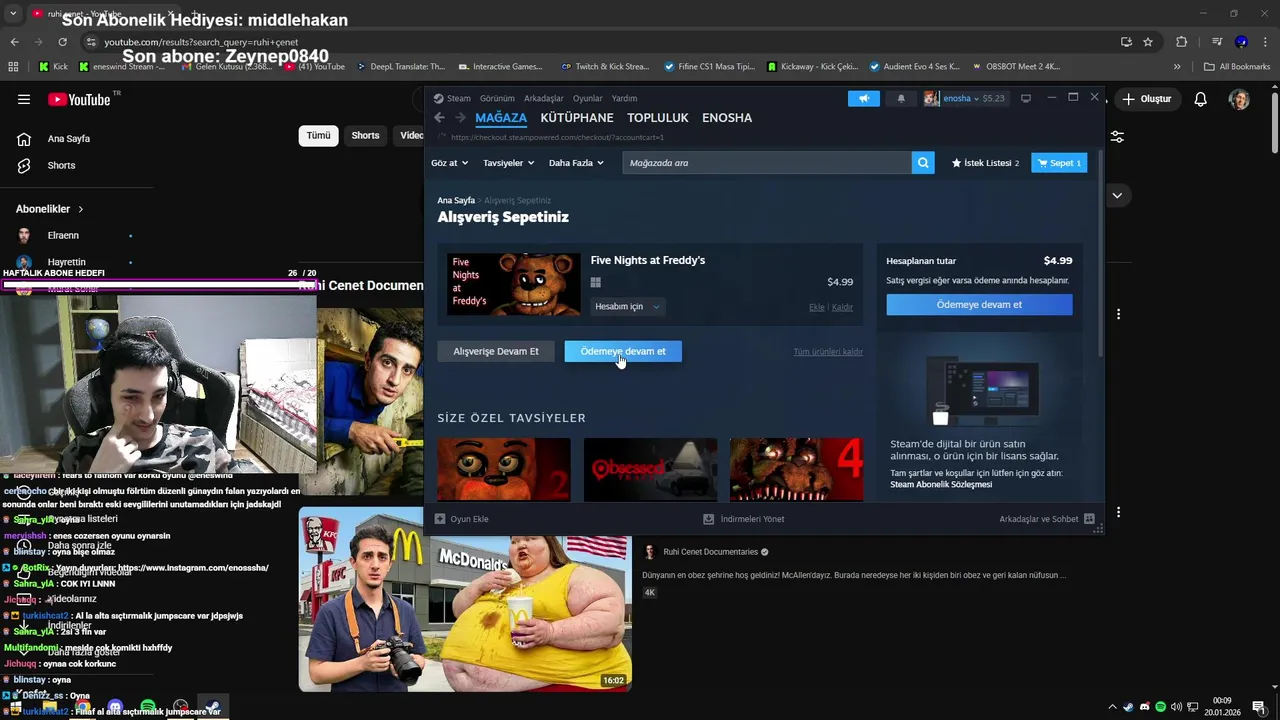Click Discord icon in the taskbar

click(x=115, y=707)
